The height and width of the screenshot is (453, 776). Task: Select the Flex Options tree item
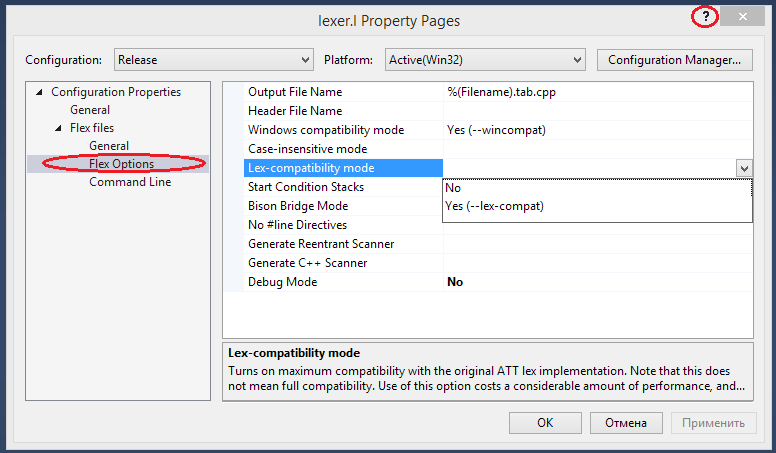(121, 164)
